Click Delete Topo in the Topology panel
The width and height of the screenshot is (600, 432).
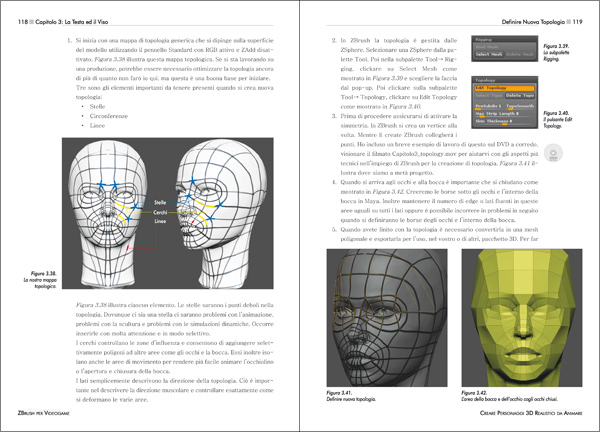(520, 95)
